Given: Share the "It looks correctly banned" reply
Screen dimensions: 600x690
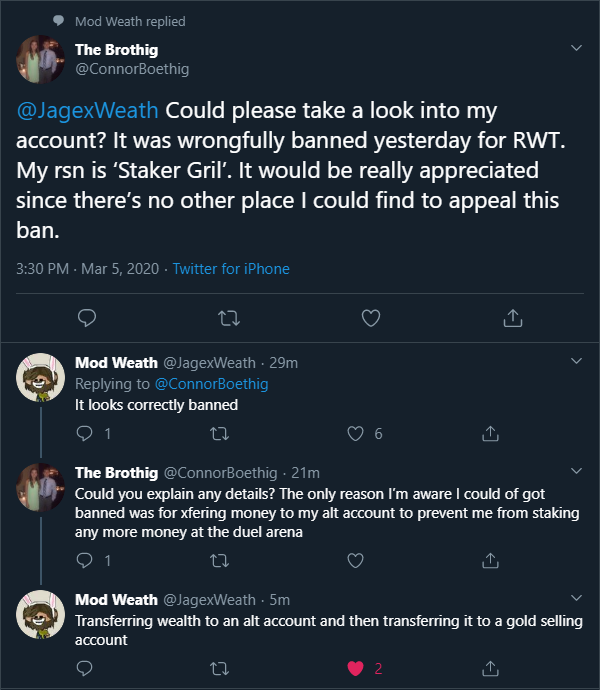Looking at the screenshot, I should [490, 434].
